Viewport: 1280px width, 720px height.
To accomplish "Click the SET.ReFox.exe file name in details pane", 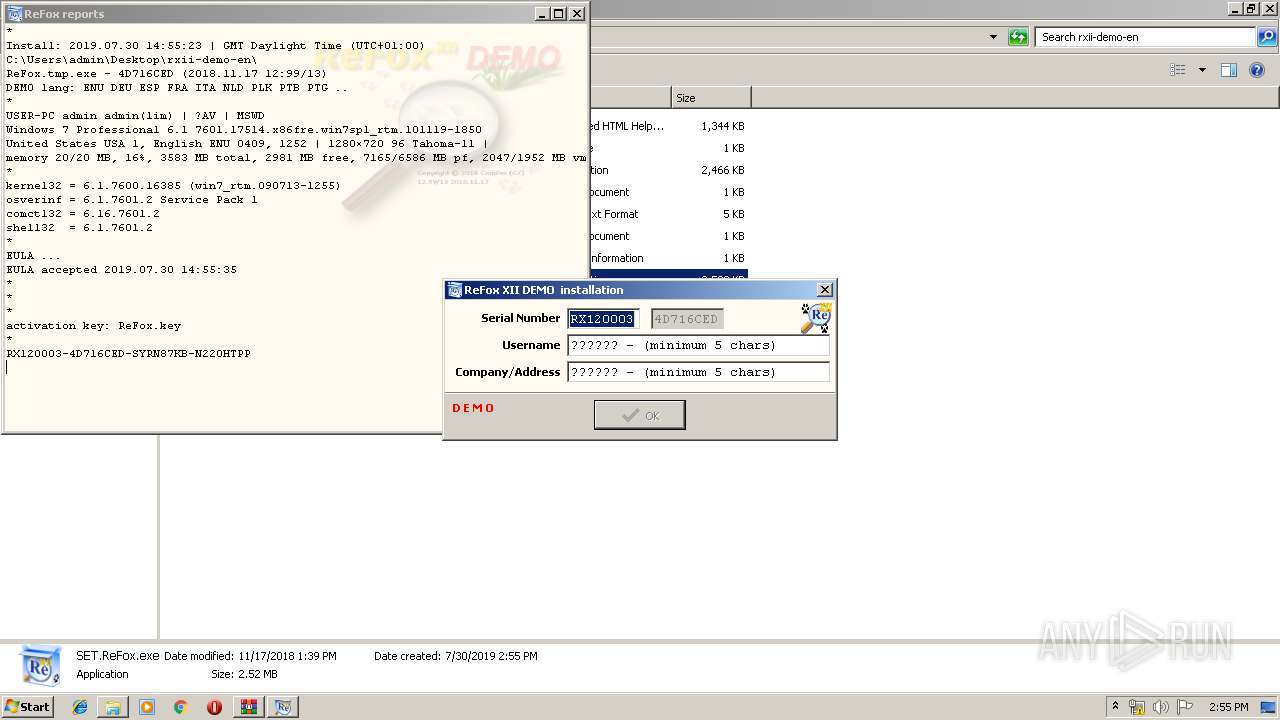I will pos(118,656).
